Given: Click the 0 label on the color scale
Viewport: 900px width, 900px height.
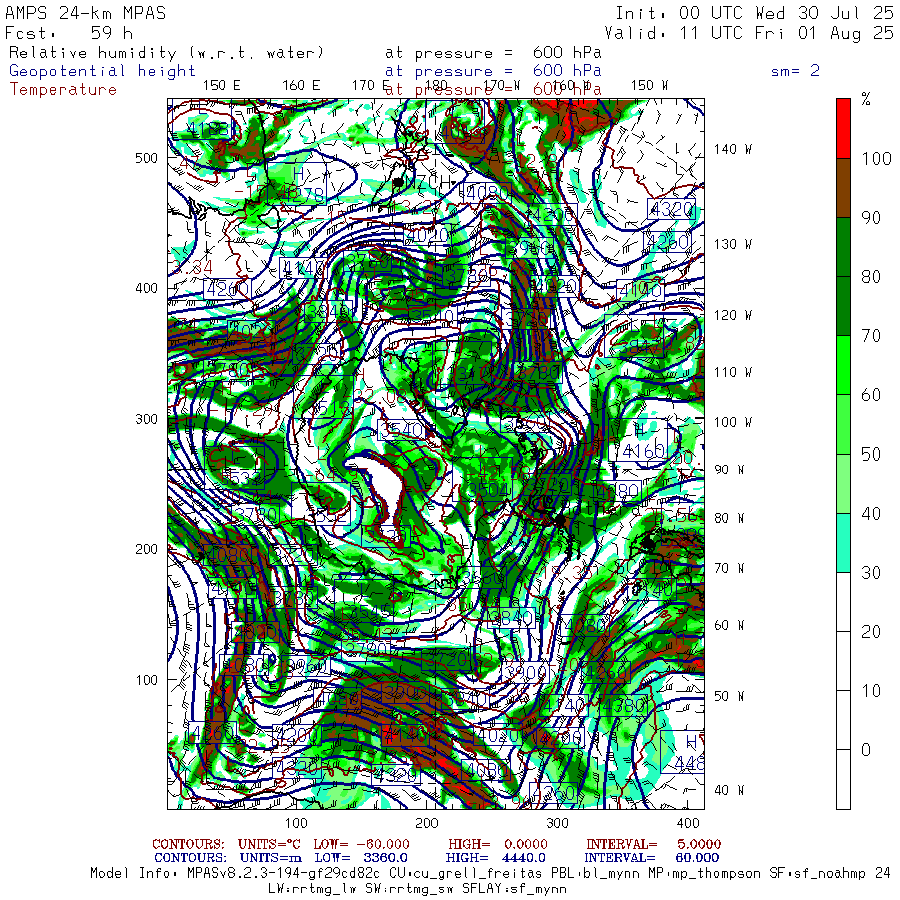Looking at the screenshot, I should pyautogui.click(x=866, y=750).
